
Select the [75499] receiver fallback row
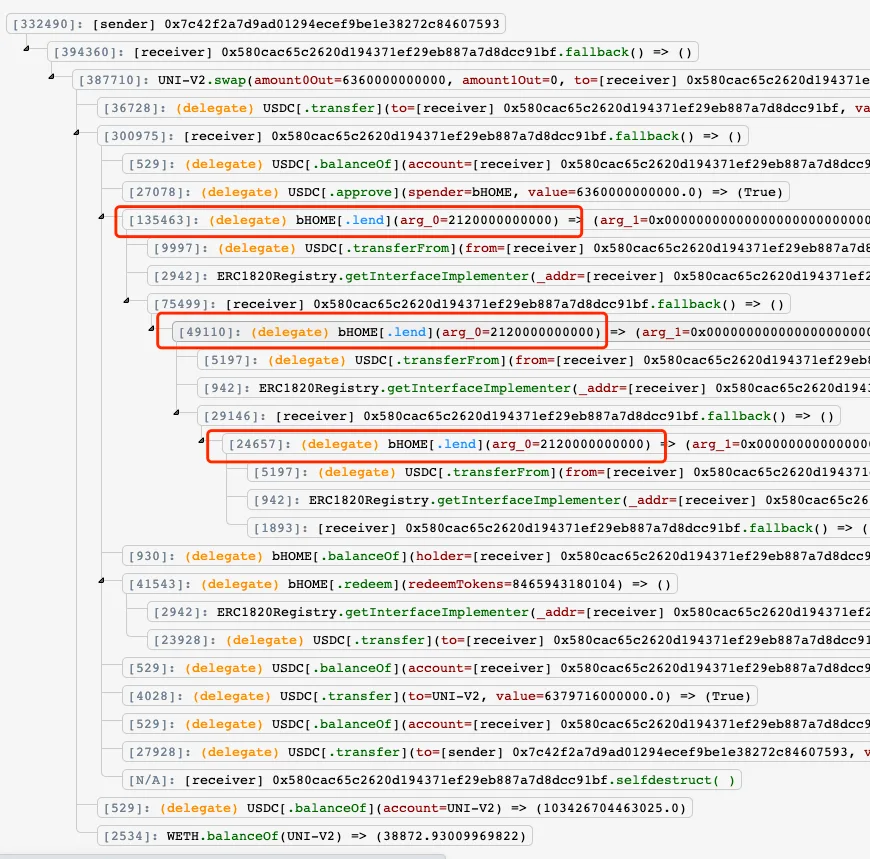click(x=469, y=304)
